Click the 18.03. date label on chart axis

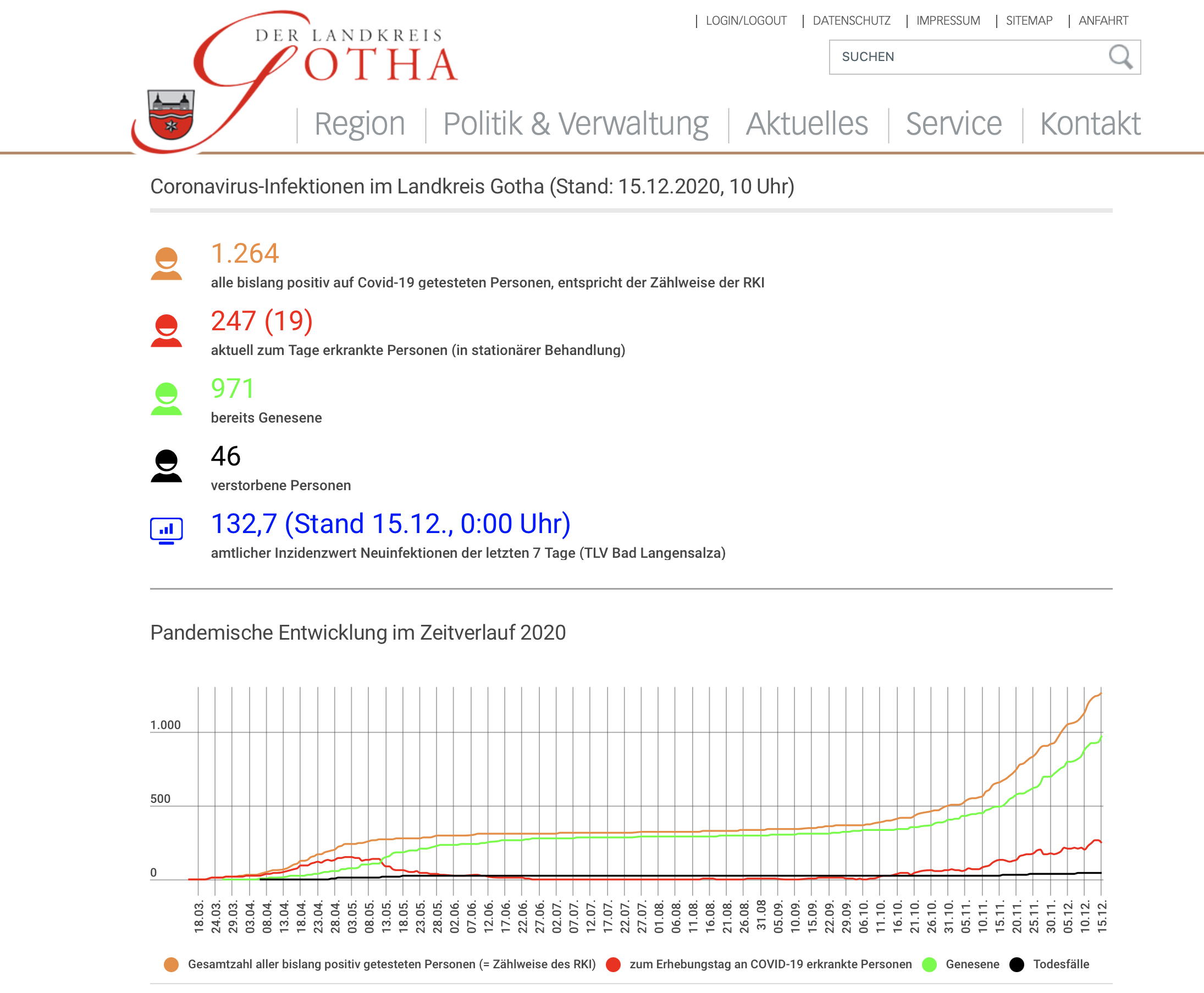tap(198, 917)
